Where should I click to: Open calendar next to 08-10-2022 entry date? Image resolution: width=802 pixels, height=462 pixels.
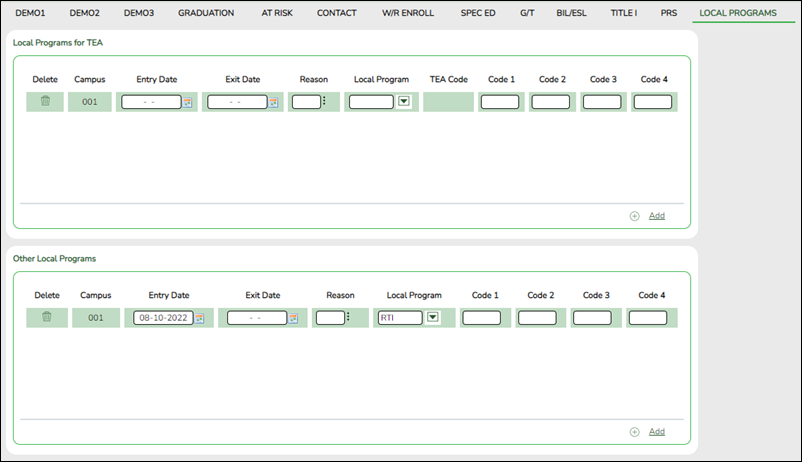199,318
